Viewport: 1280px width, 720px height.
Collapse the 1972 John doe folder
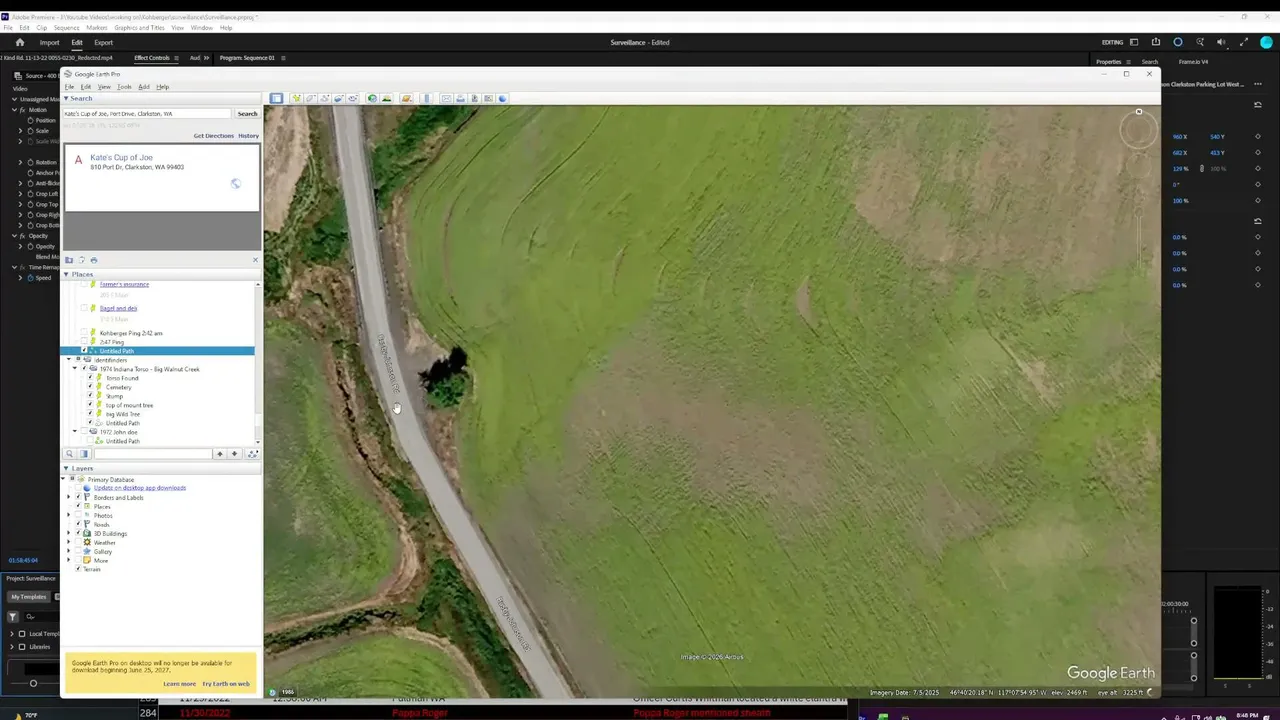(75, 432)
